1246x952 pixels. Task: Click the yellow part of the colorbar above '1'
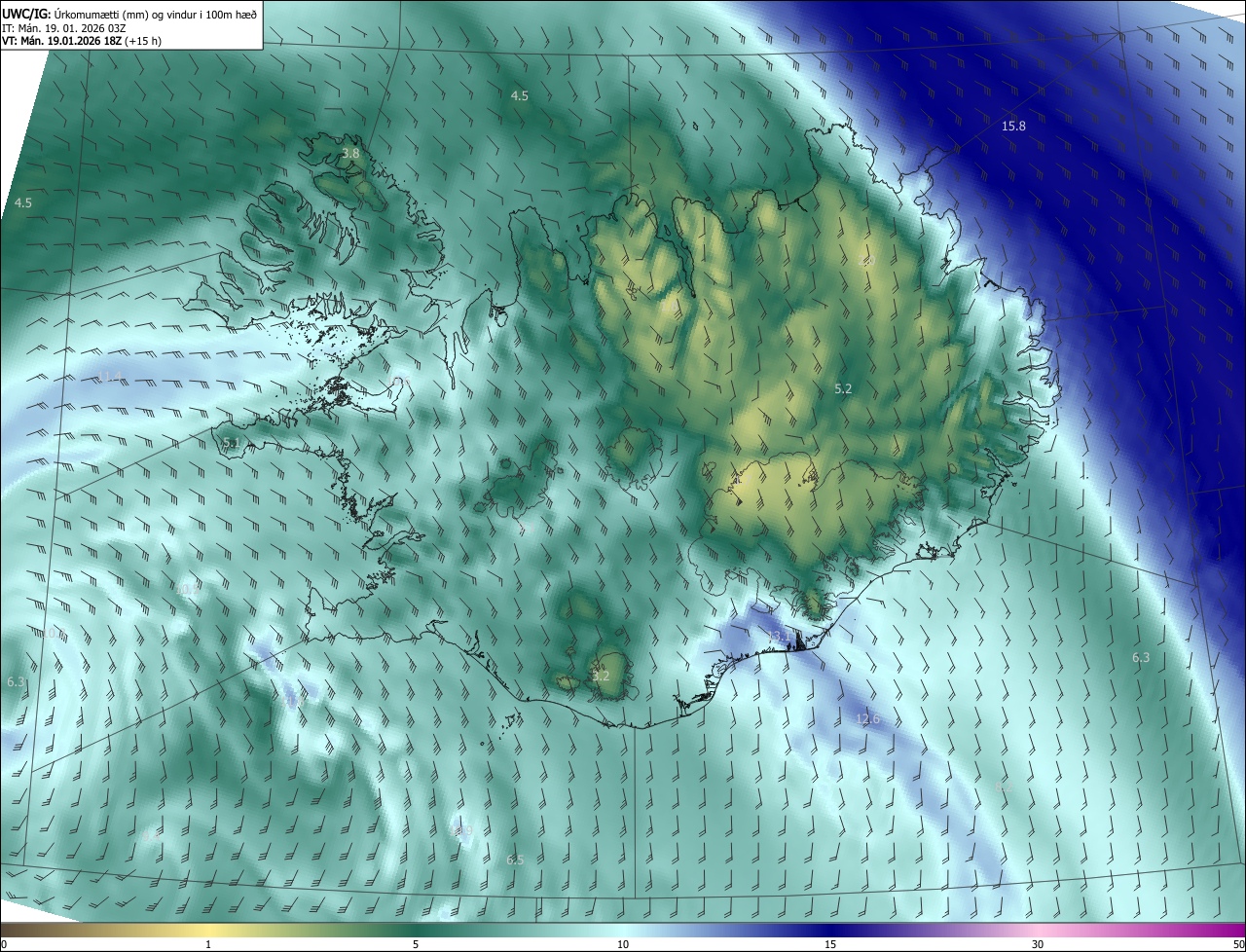[208, 930]
